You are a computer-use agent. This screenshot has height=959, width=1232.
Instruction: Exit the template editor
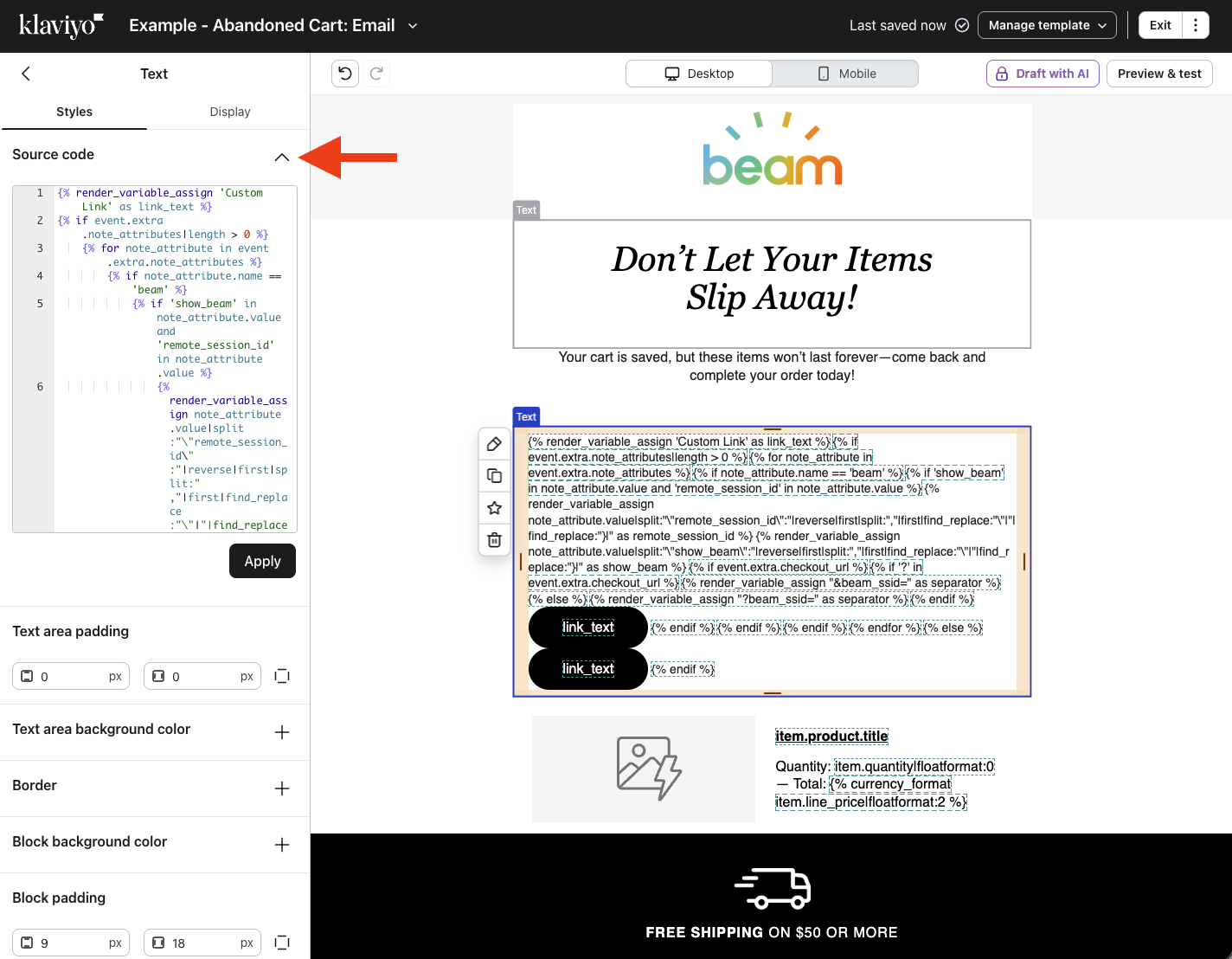coord(1160,25)
